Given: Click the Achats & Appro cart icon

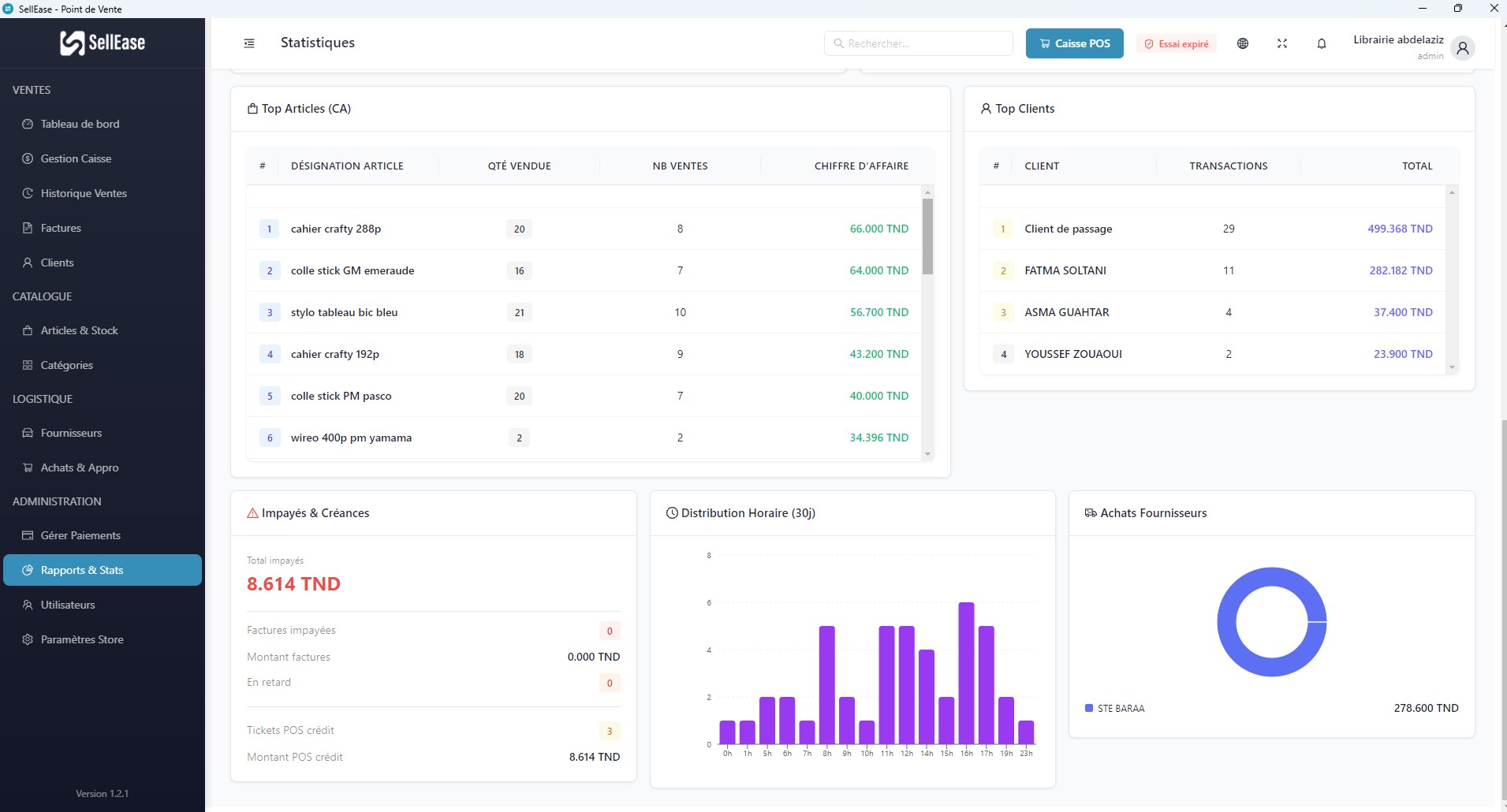Looking at the screenshot, I should (28, 467).
